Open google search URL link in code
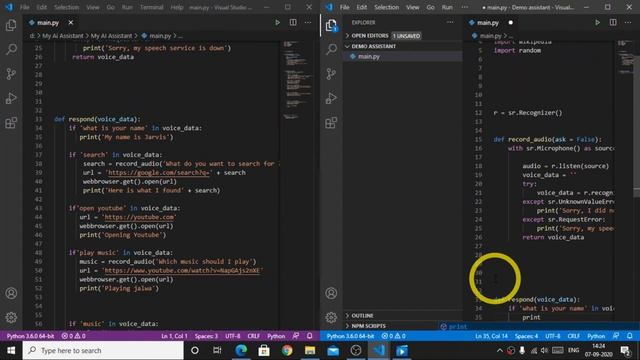Viewport: 640px width, 360px height. coord(159,173)
